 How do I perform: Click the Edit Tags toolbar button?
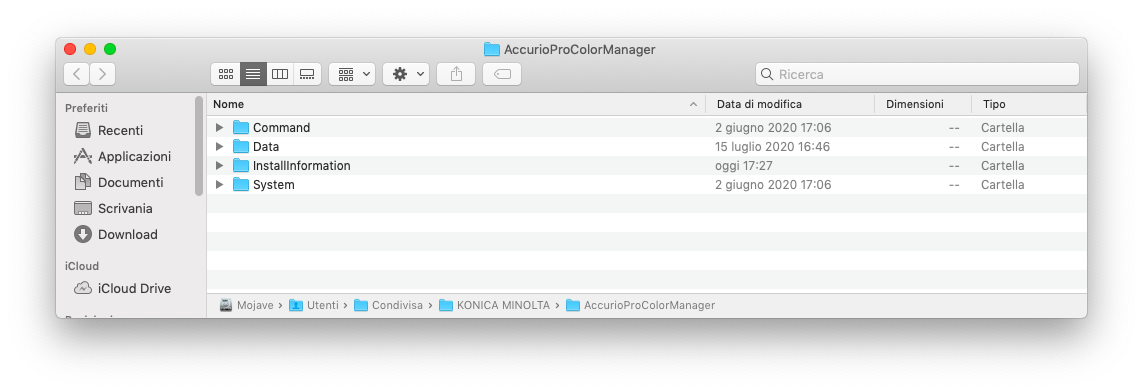pyautogui.click(x=502, y=74)
